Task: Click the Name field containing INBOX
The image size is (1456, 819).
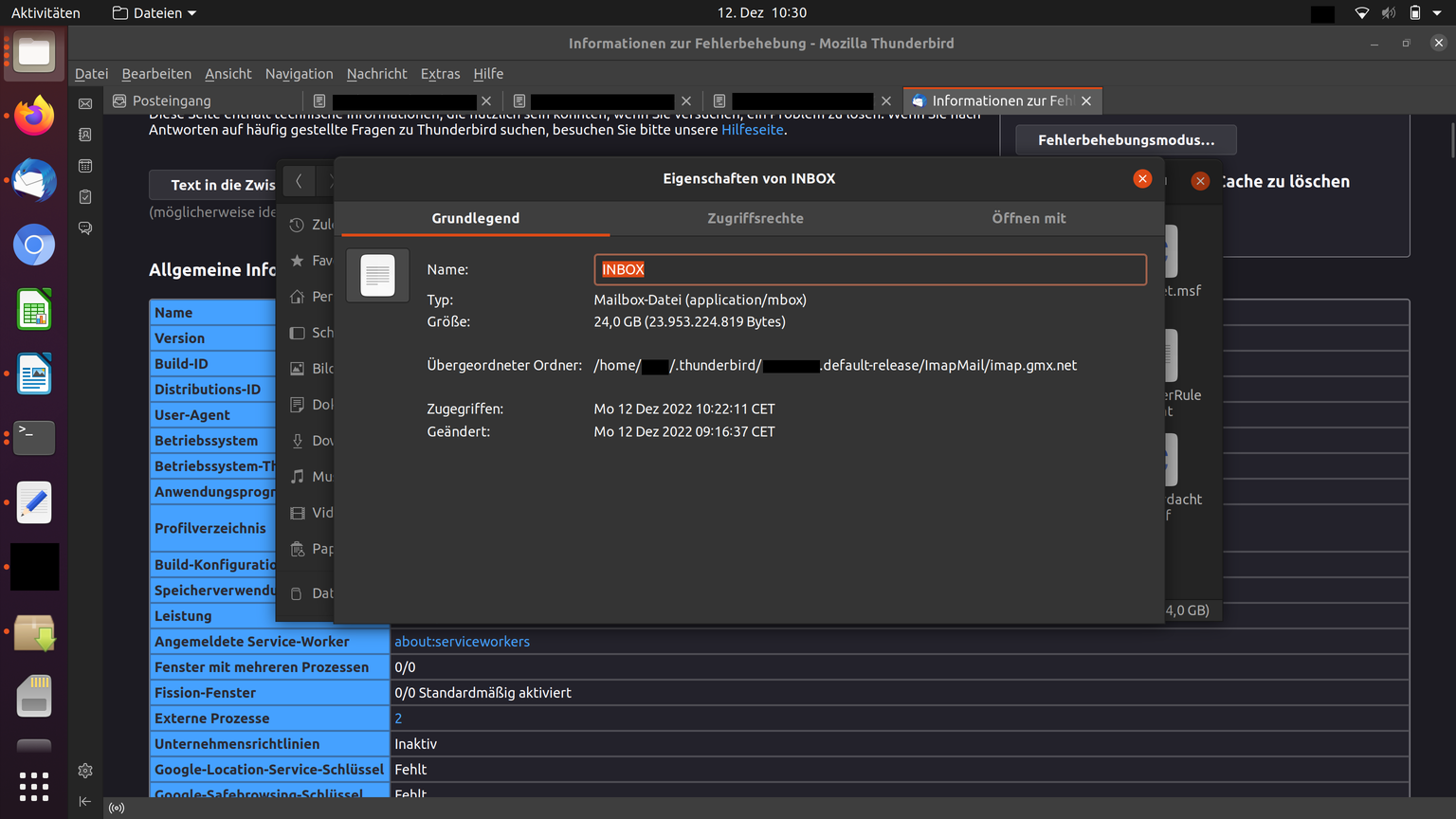Action: (x=869, y=269)
